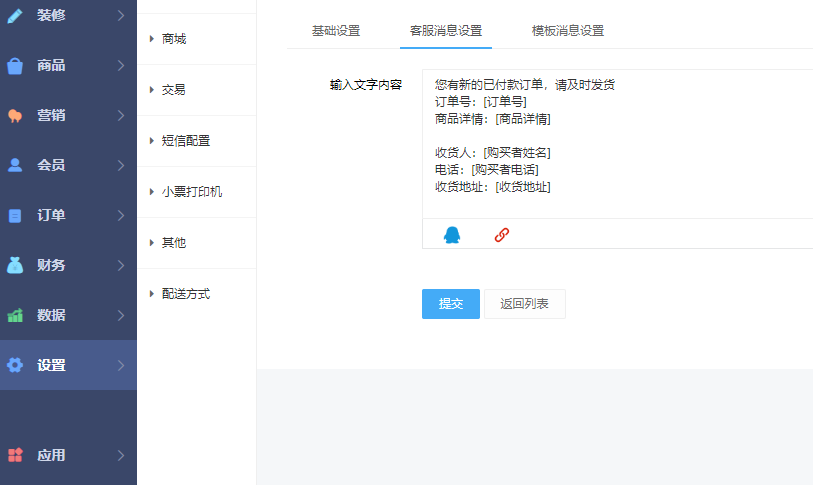Insert a hyperlink with the red chain icon
Viewport: 813px width, 485px height.
[501, 235]
